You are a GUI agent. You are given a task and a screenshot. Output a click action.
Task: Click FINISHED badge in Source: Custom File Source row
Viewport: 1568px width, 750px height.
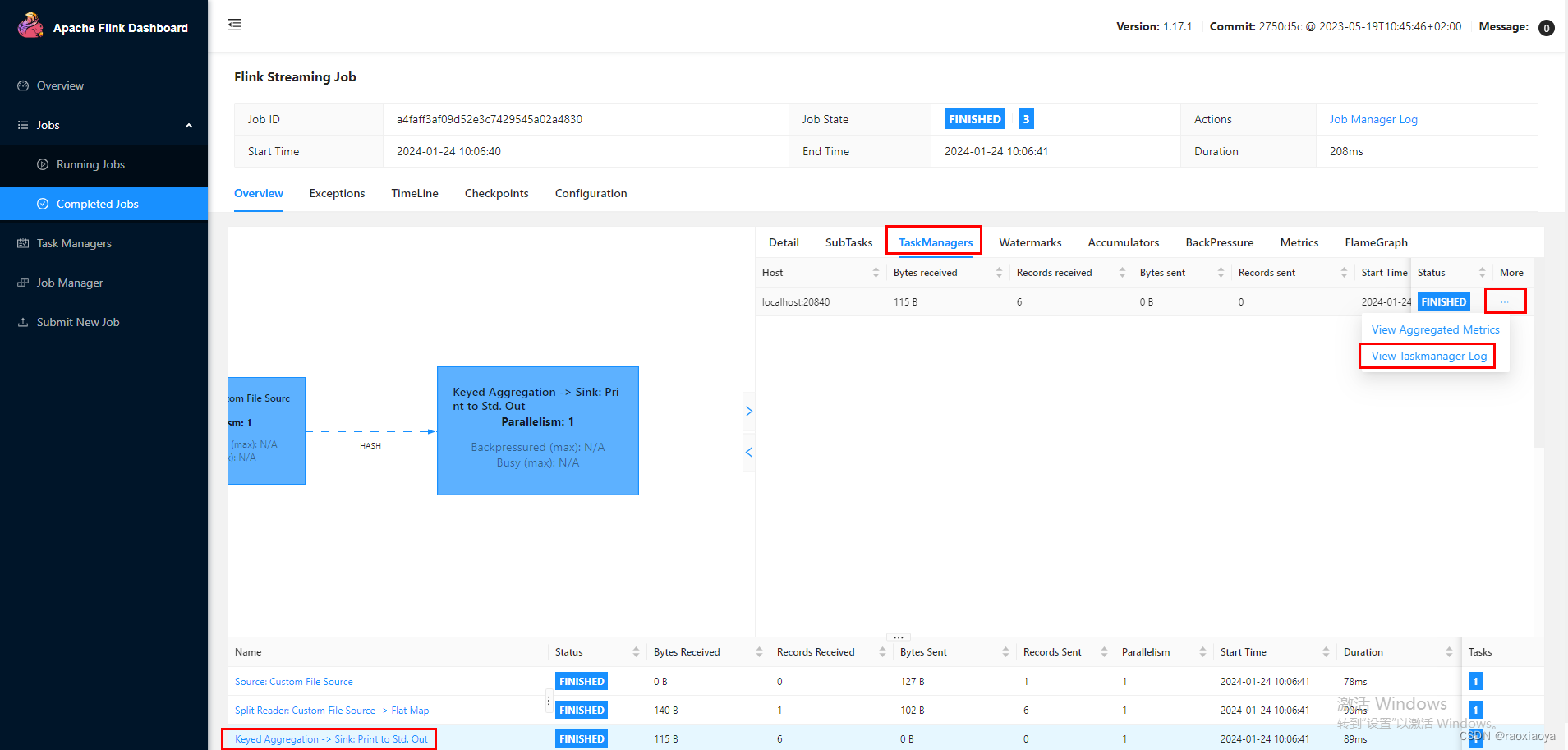582,682
